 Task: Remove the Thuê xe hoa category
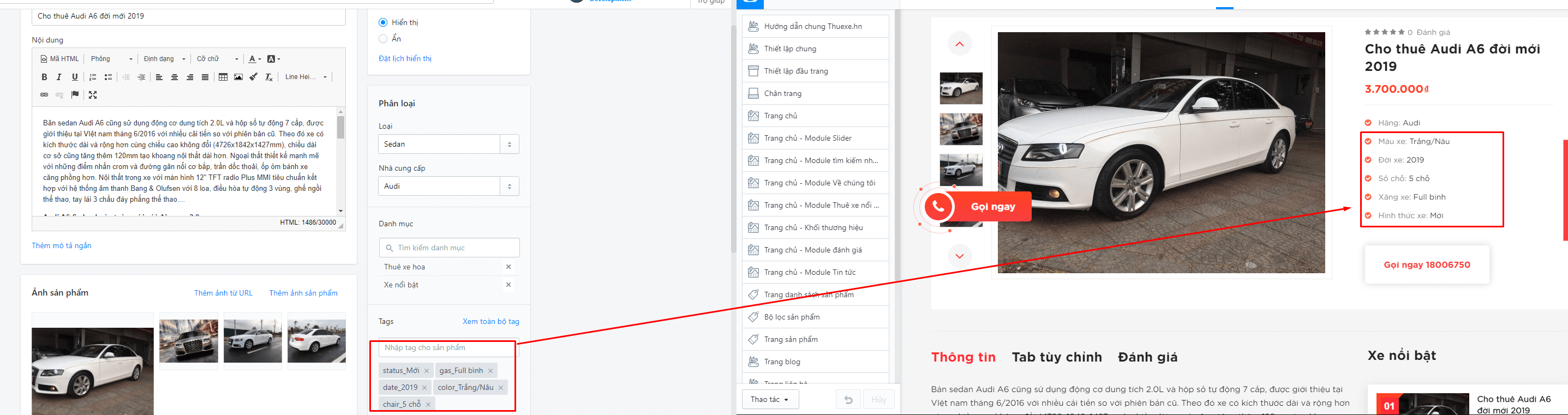pyautogui.click(x=508, y=267)
